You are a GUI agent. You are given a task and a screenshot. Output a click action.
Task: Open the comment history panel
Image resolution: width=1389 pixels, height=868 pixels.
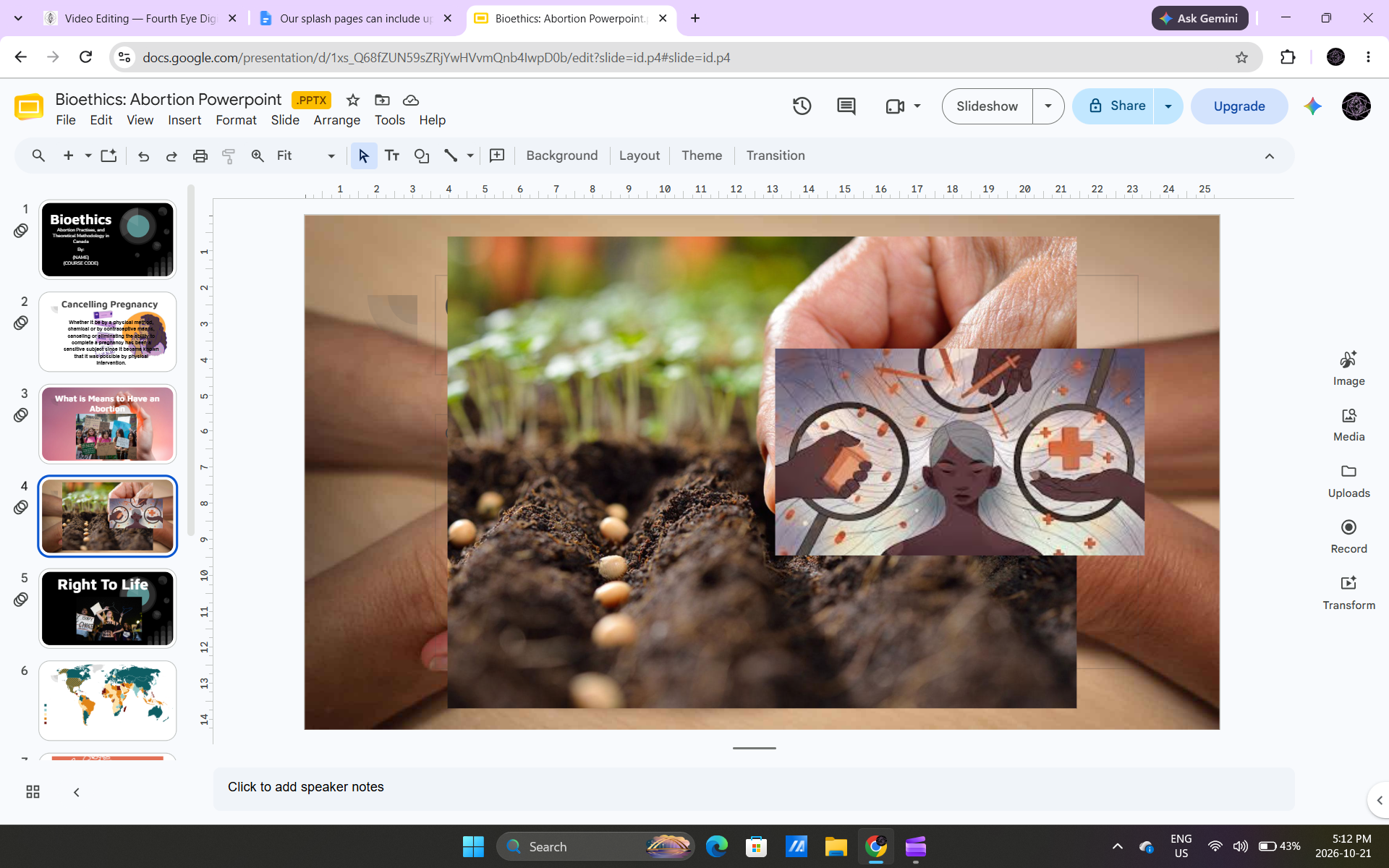[x=846, y=106]
